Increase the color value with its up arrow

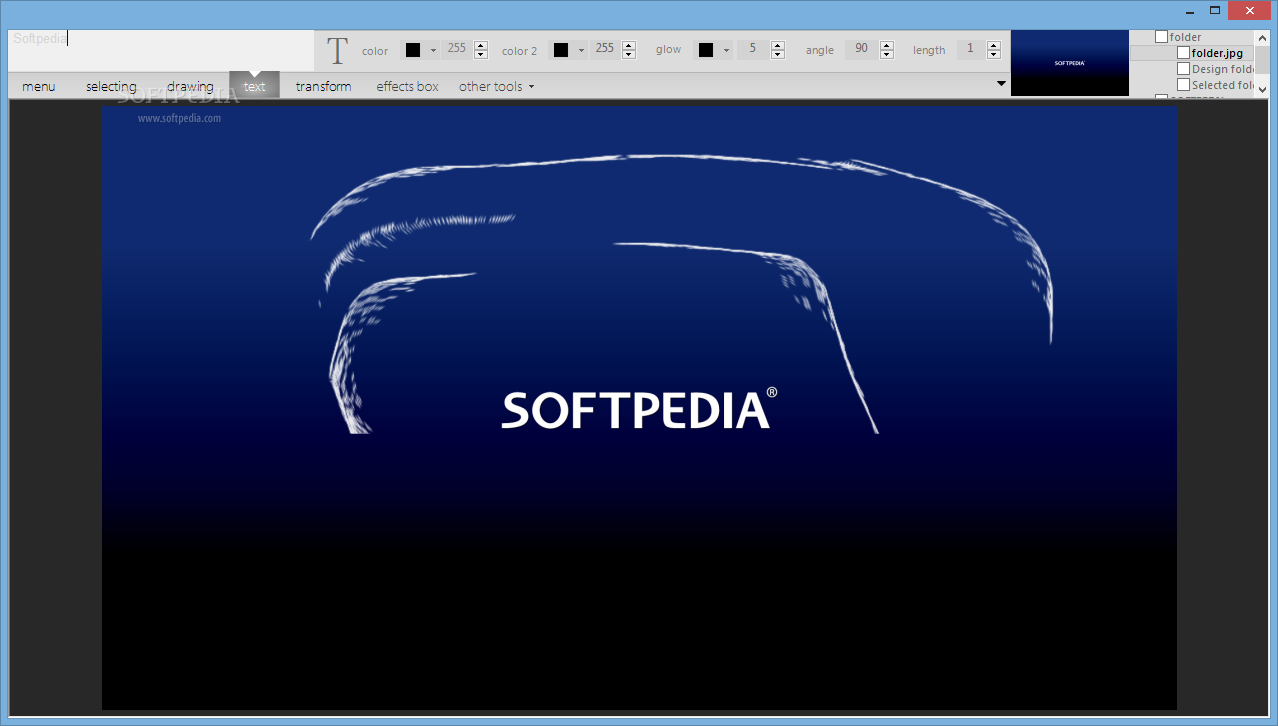481,45
